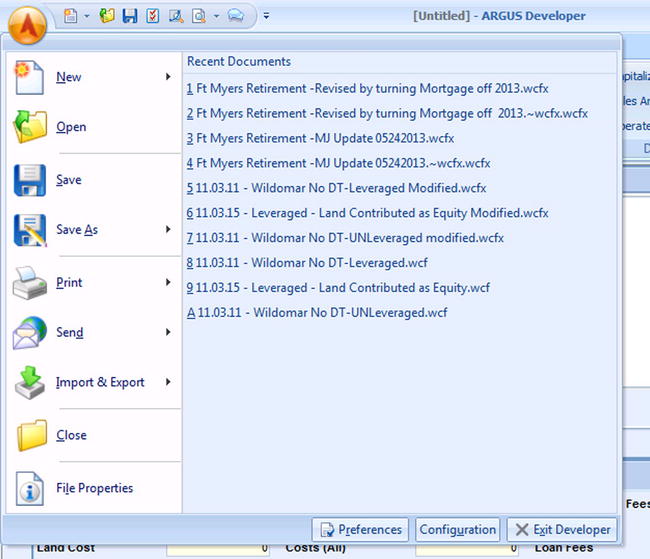Choose Open from the application menu

pyautogui.click(x=71, y=127)
